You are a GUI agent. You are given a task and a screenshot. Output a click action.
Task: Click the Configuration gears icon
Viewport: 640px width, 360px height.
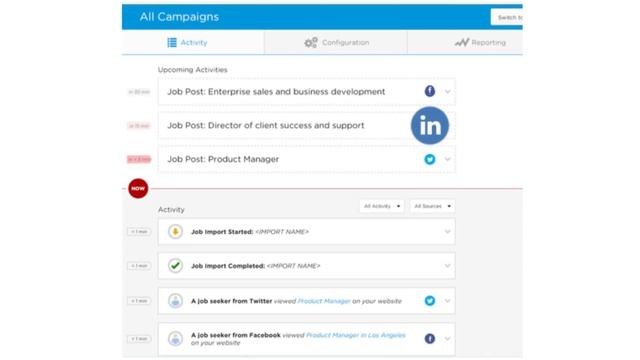click(311, 42)
